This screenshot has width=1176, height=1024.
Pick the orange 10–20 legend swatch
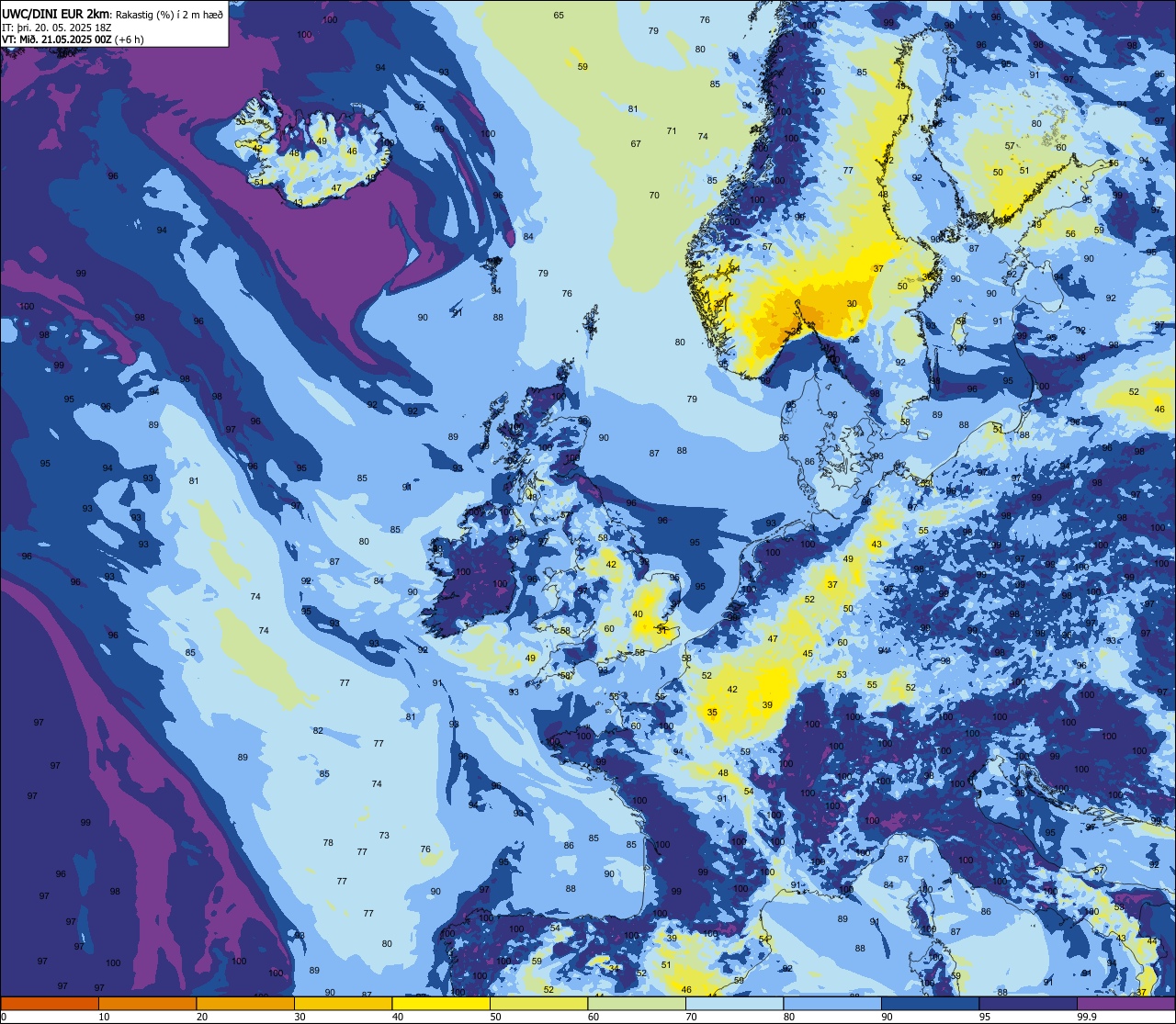[x=147, y=1004]
